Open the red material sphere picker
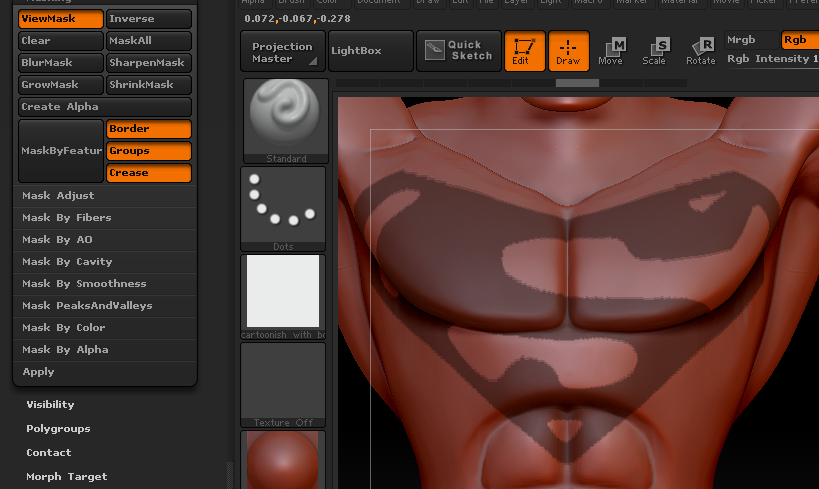Screen dimensions: 819x489 click(x=283, y=460)
